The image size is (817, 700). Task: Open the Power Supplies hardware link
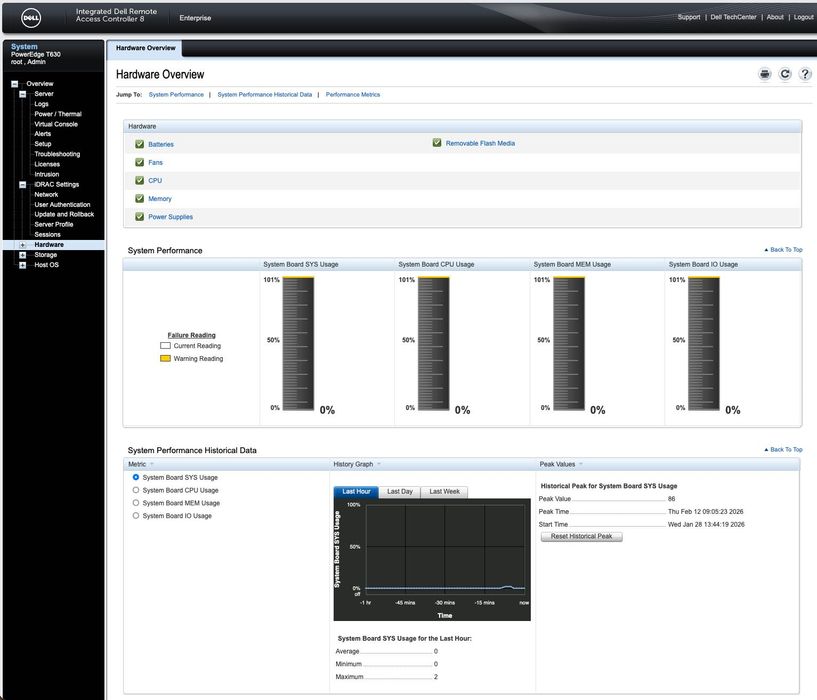(170, 217)
